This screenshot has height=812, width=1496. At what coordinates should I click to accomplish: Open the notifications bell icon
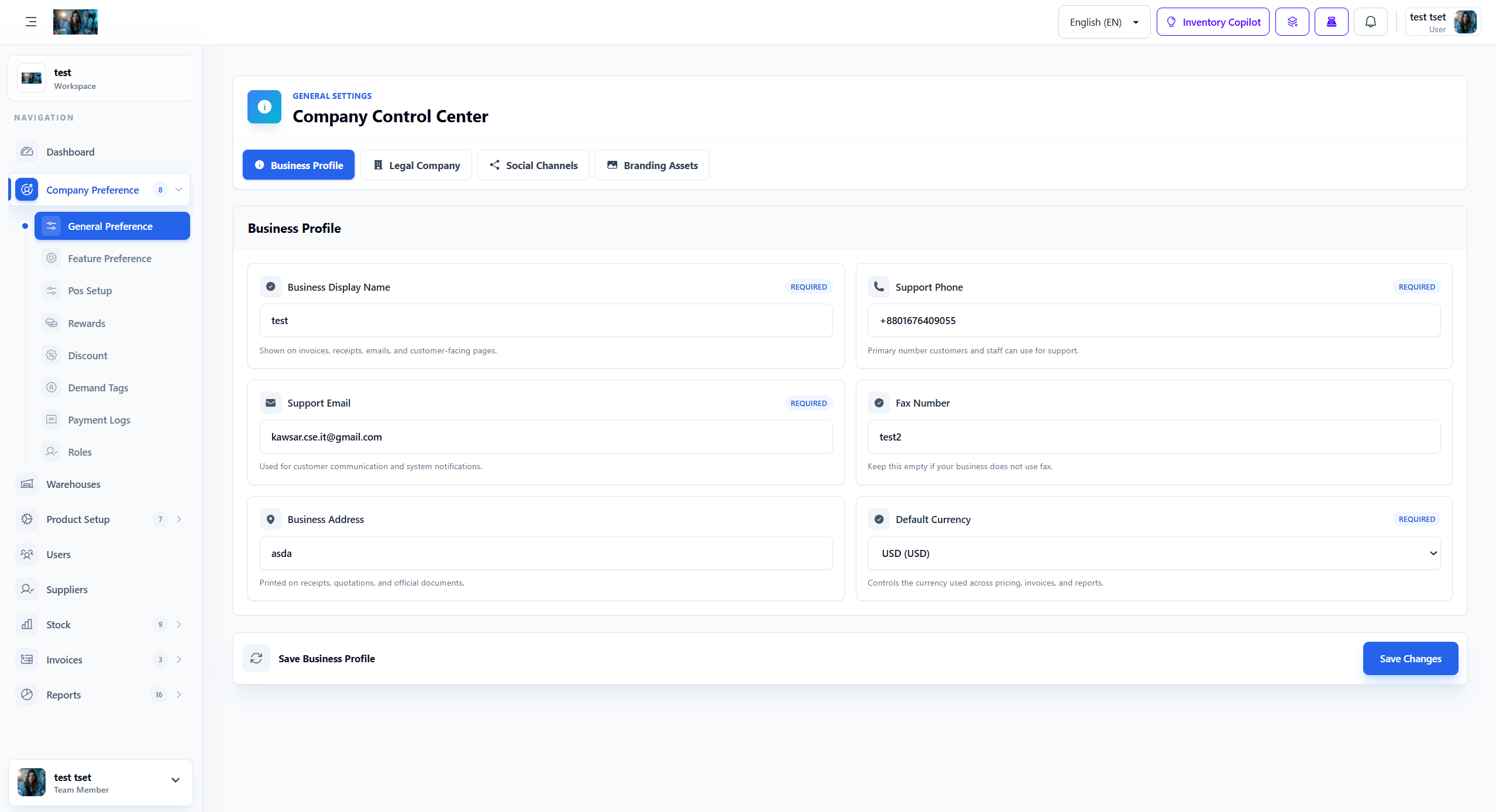(x=1370, y=22)
